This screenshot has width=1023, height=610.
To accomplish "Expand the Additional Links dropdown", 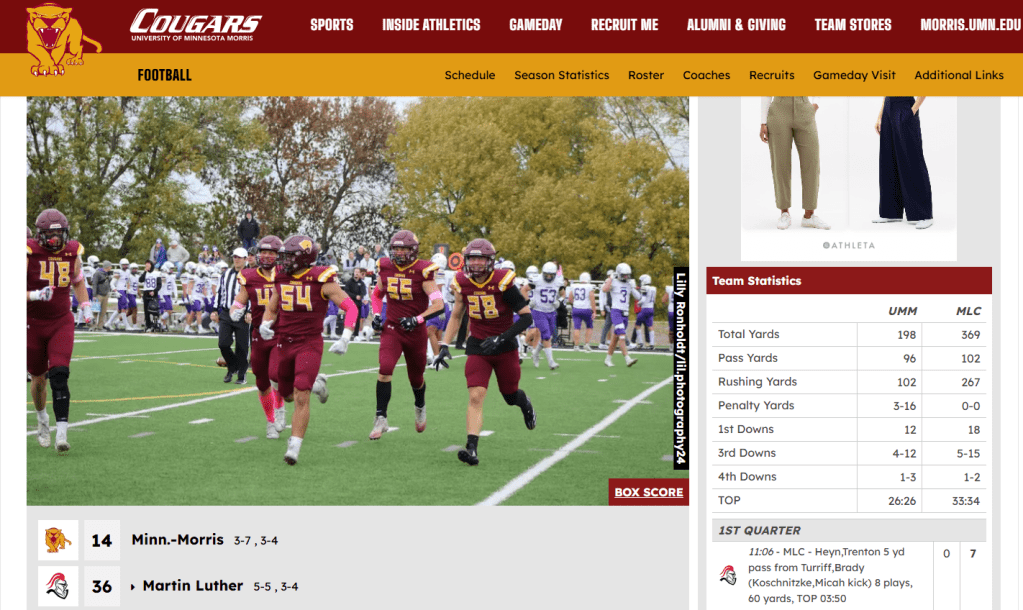I will (958, 75).
